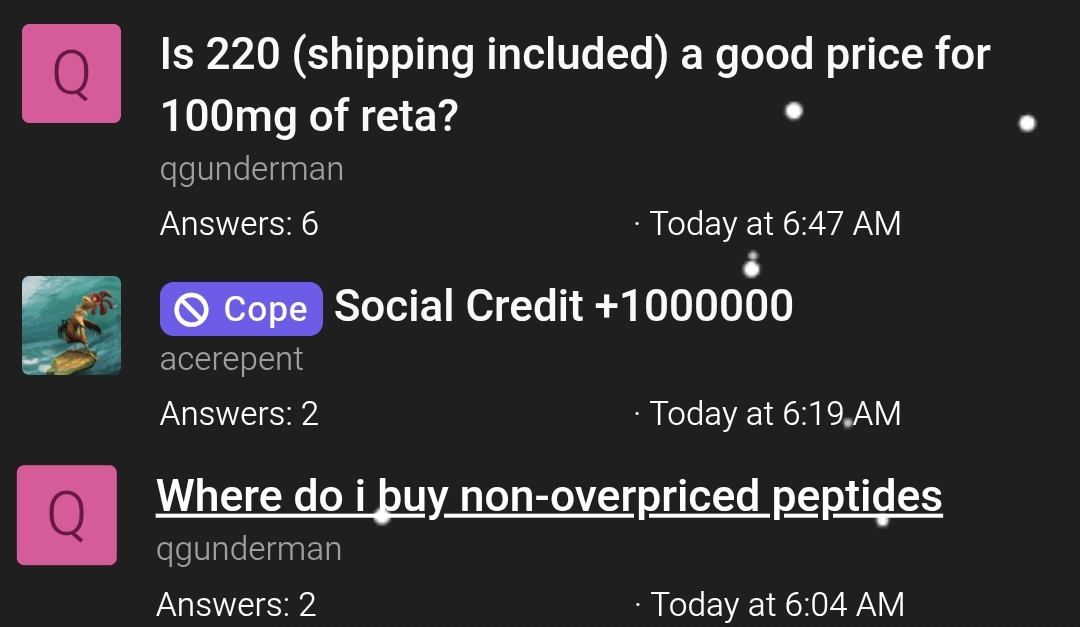Viewport: 1080px width, 627px height.
Task: Click the word "peptides" in underlined title
Action: pos(858,496)
